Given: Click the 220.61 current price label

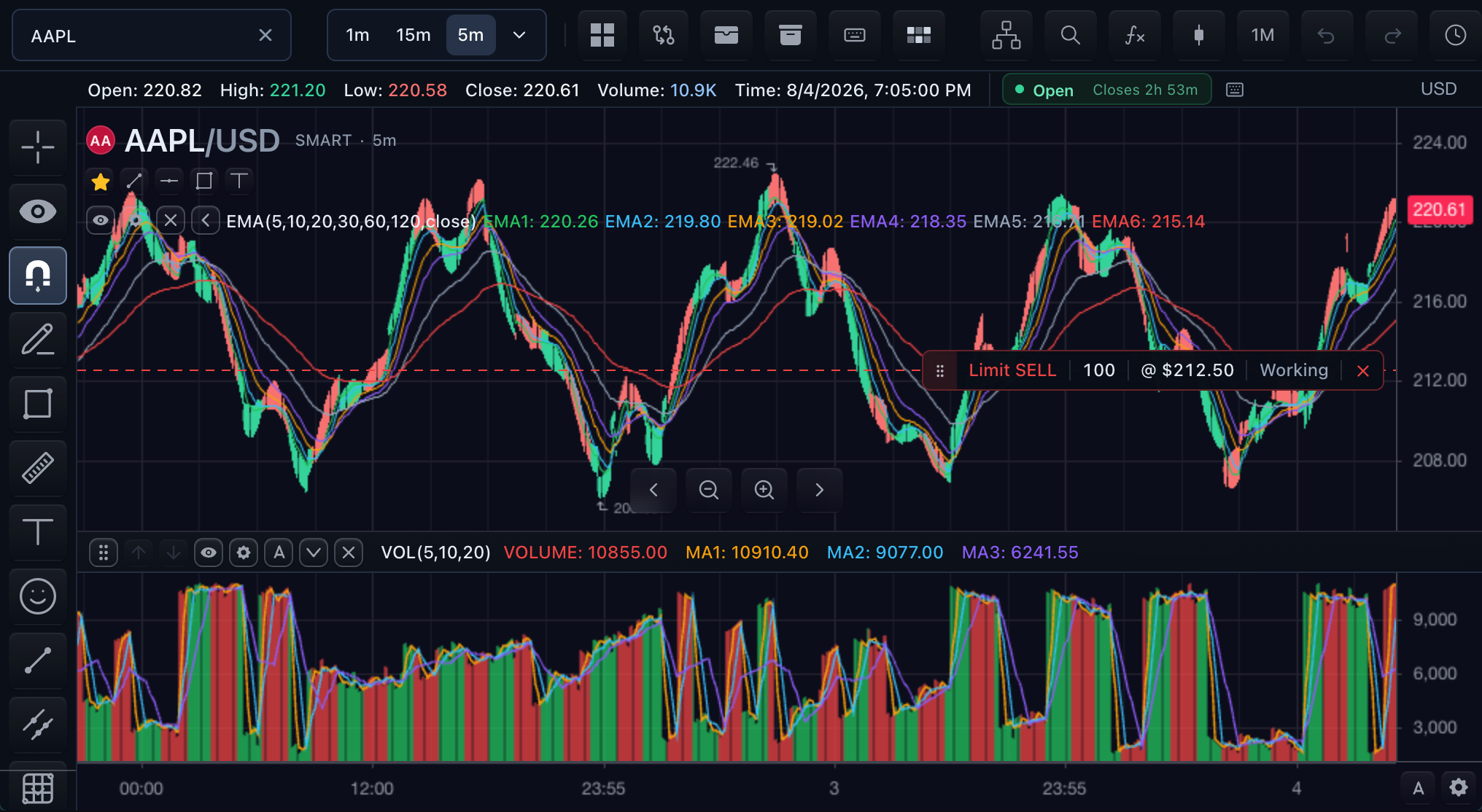Looking at the screenshot, I should point(1439,210).
